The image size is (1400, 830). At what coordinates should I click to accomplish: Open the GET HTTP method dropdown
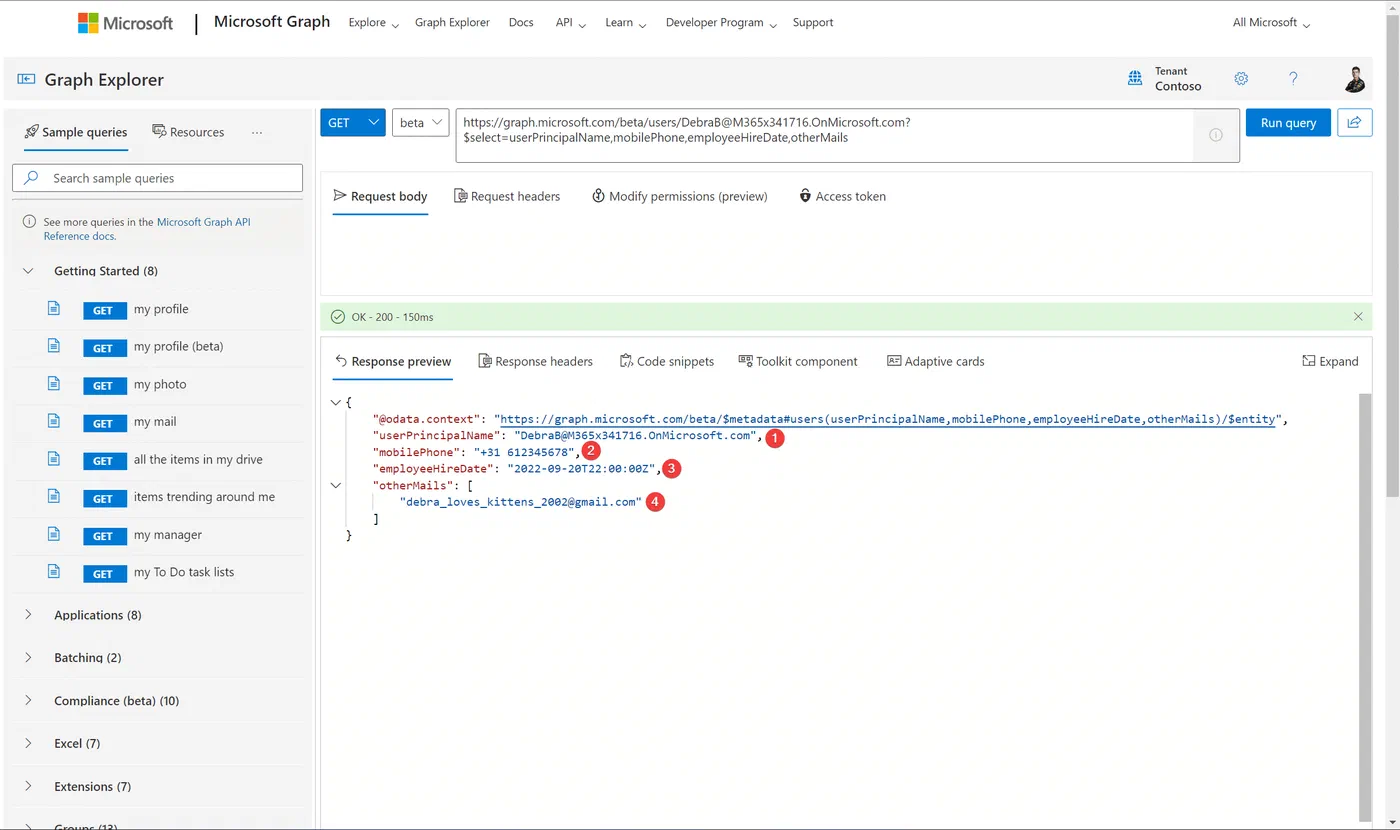pyautogui.click(x=353, y=122)
